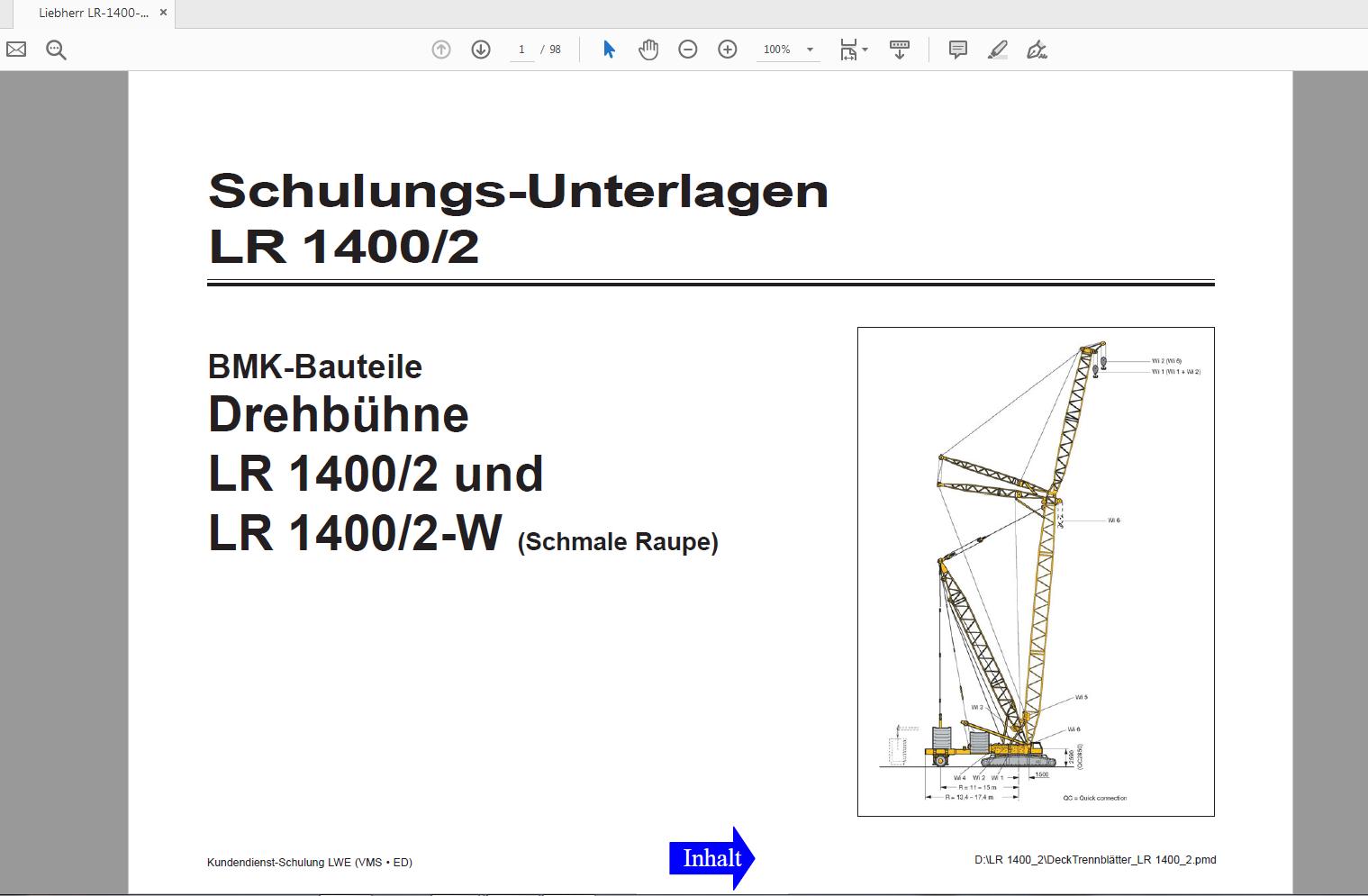Click the blue Inhalt arrow link
Screen dimensions: 1368x896
click(711, 858)
